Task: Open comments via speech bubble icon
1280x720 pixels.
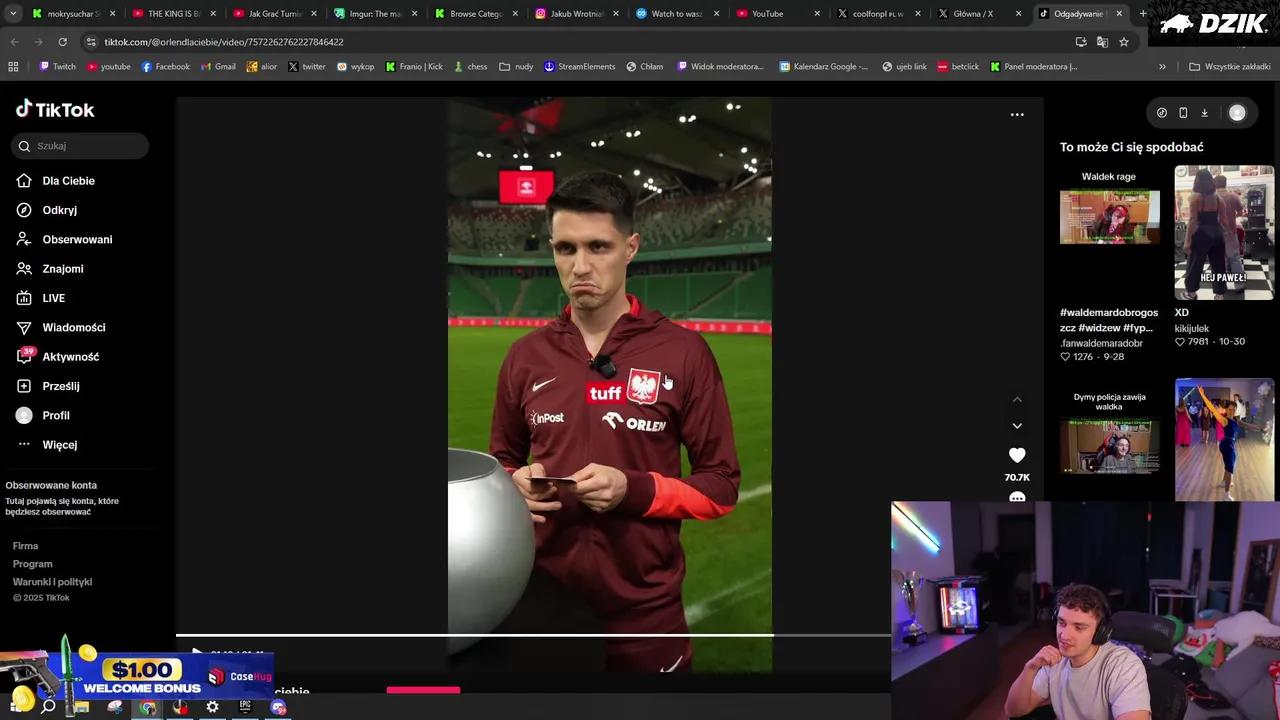Action: 1017,496
